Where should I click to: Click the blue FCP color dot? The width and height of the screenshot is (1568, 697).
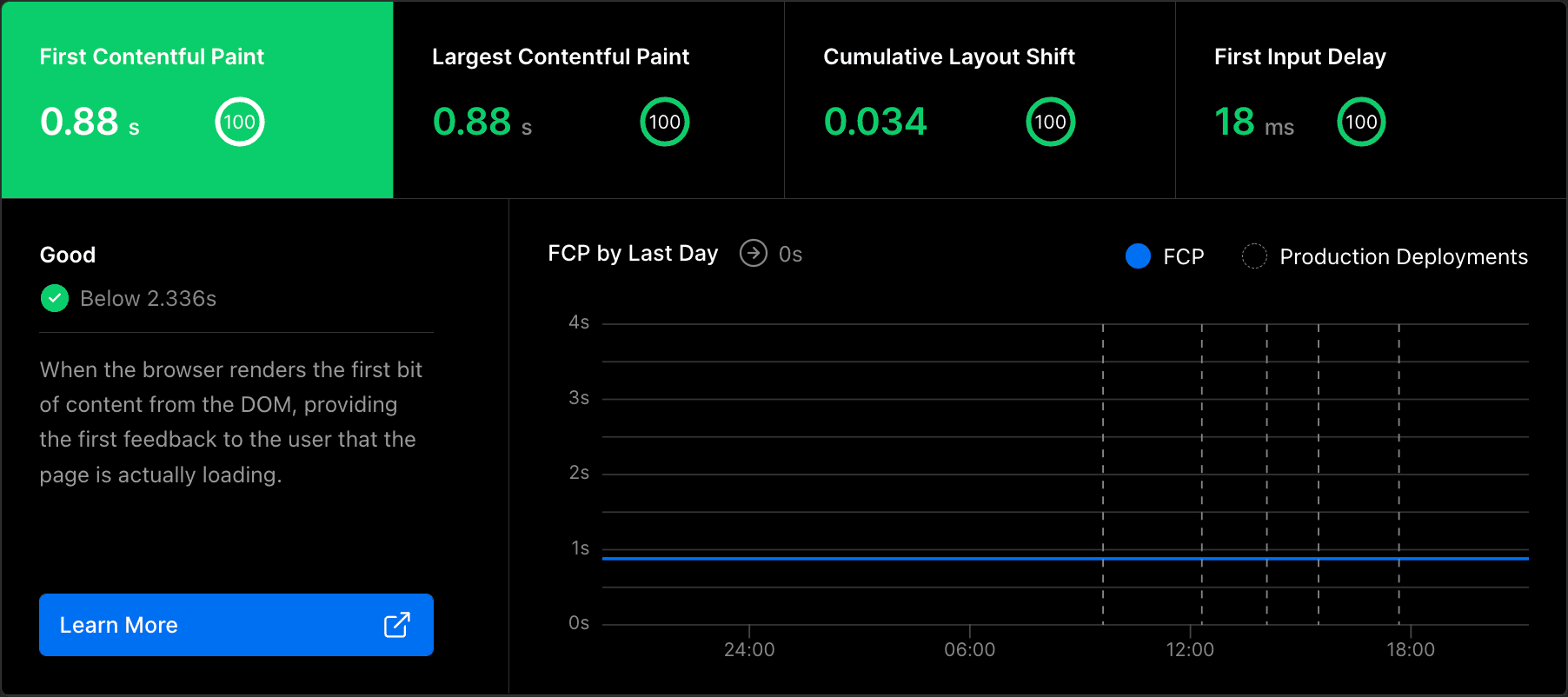click(1138, 256)
